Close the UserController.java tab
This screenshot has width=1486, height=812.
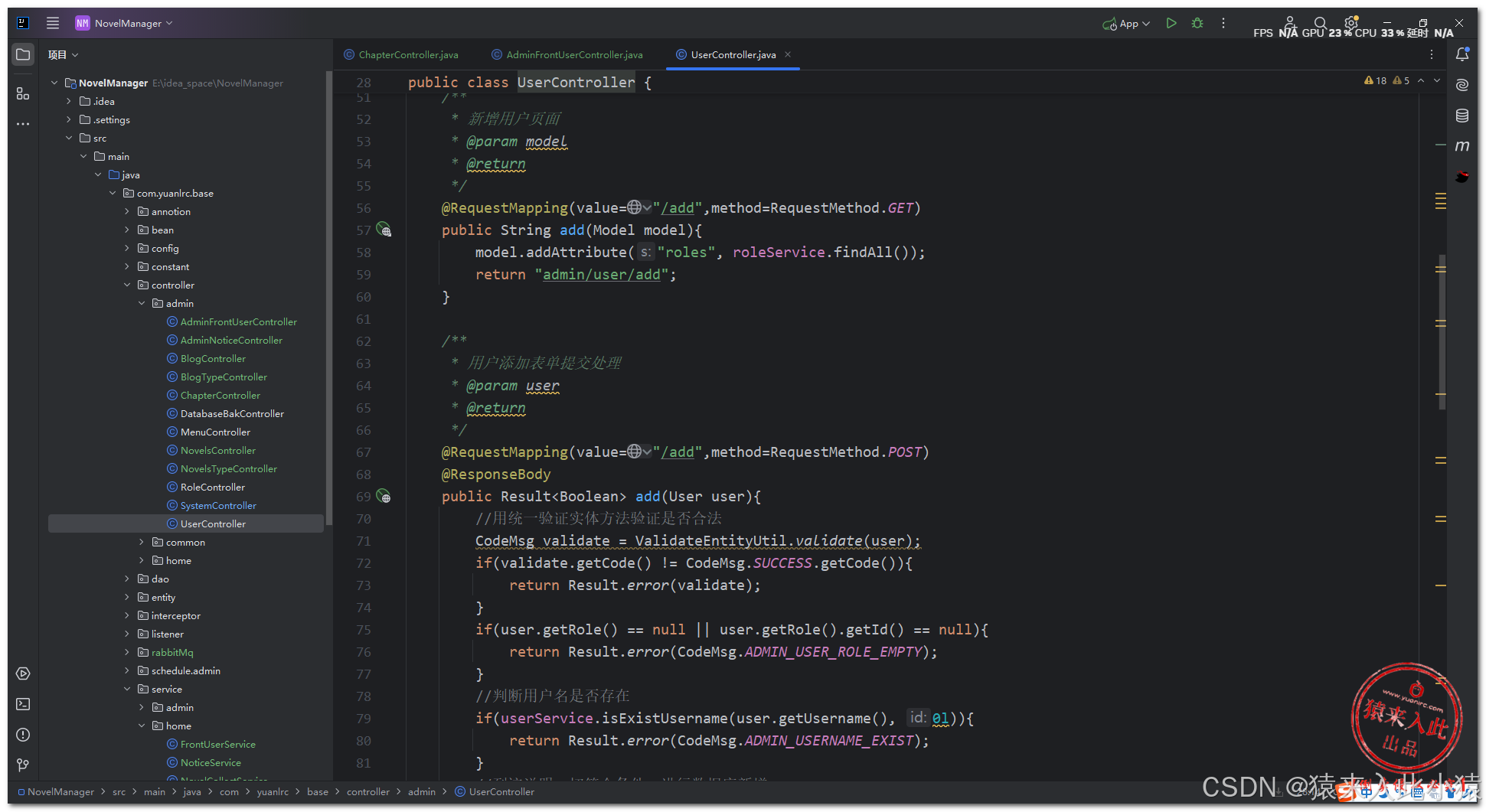click(788, 54)
